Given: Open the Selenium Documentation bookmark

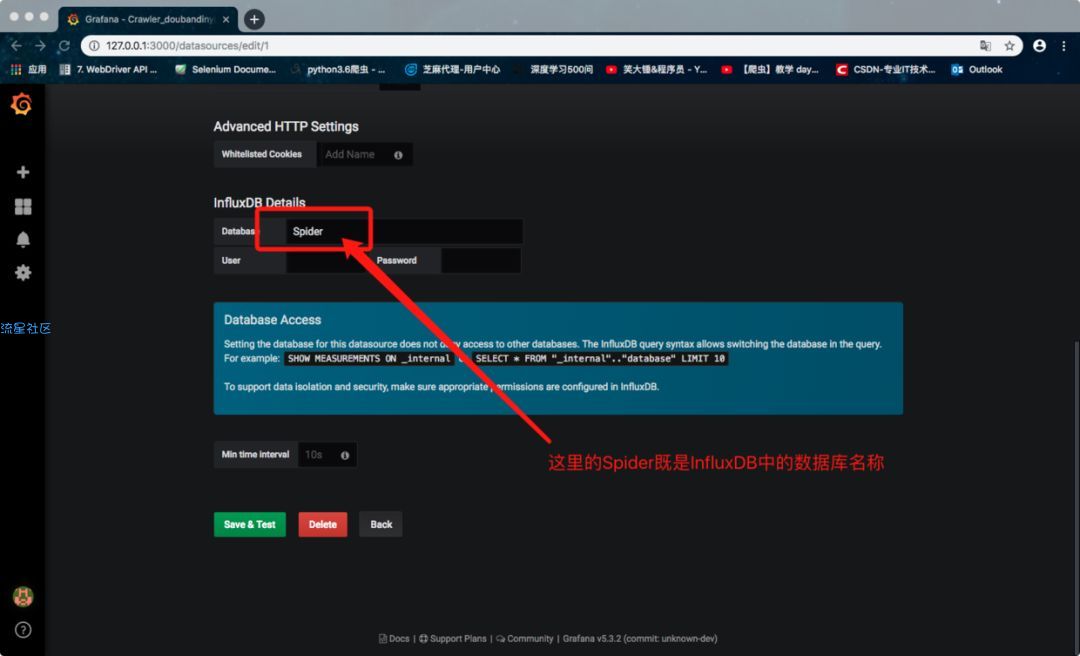Looking at the screenshot, I should 225,70.
